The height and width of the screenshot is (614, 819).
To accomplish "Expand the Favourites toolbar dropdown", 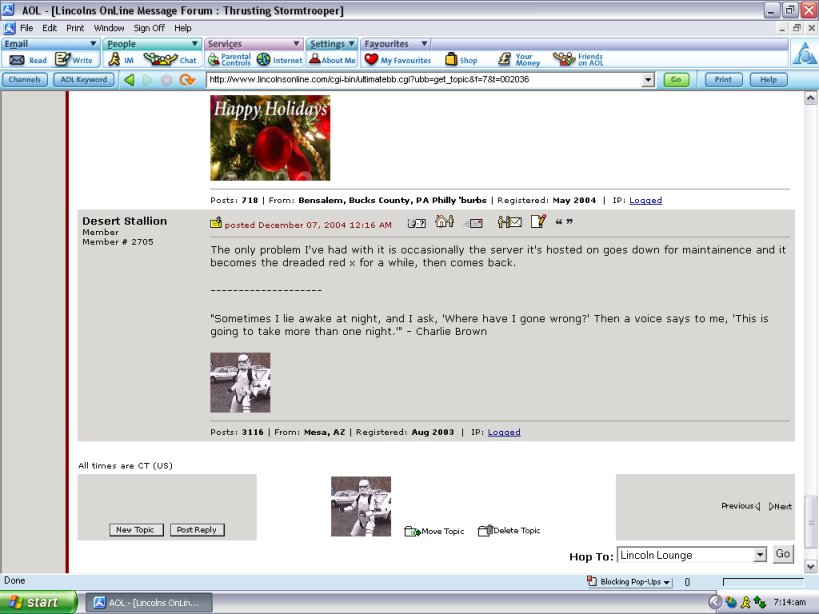I will pos(424,44).
